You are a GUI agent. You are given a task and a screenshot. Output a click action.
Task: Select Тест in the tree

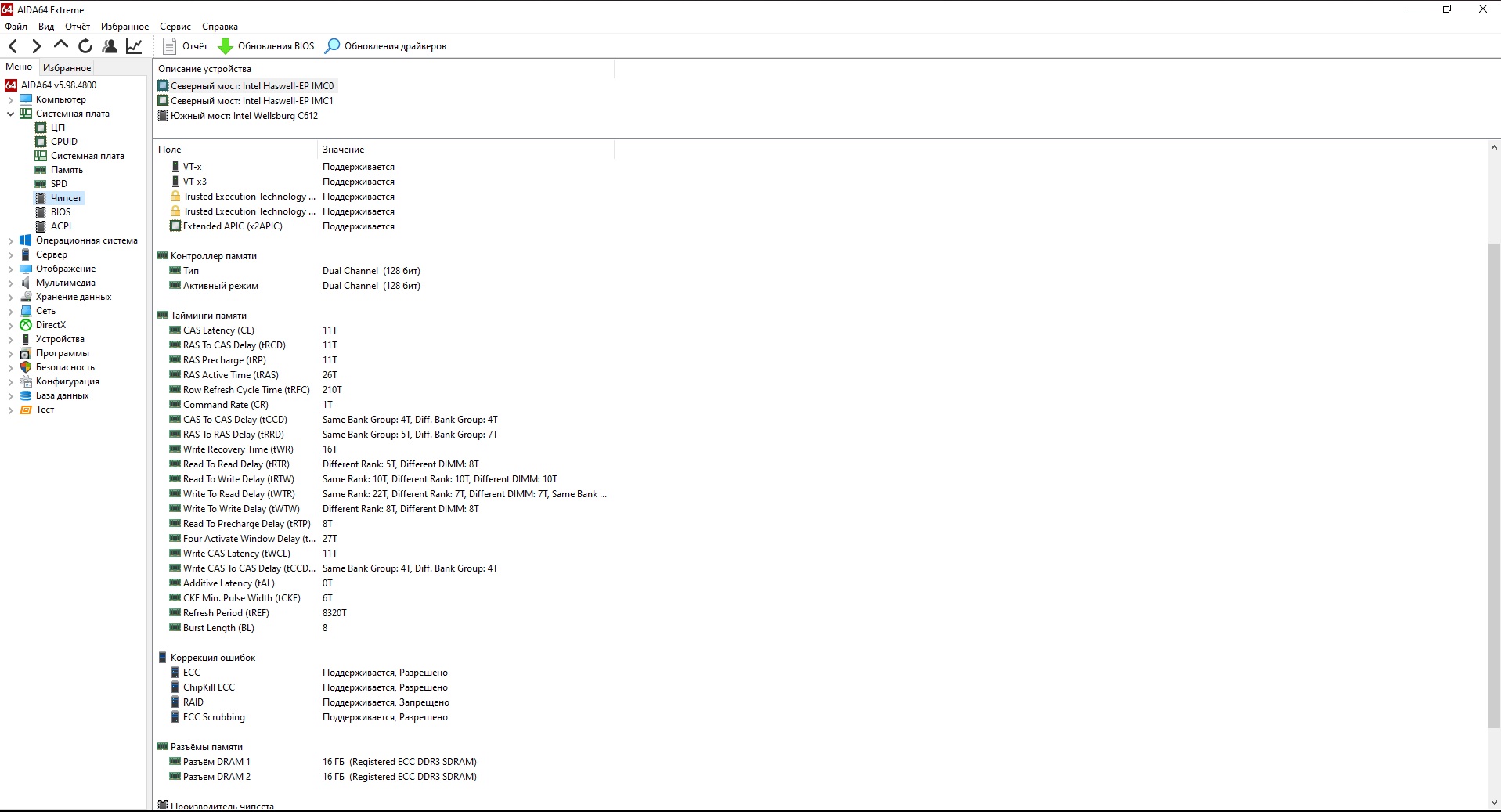45,410
